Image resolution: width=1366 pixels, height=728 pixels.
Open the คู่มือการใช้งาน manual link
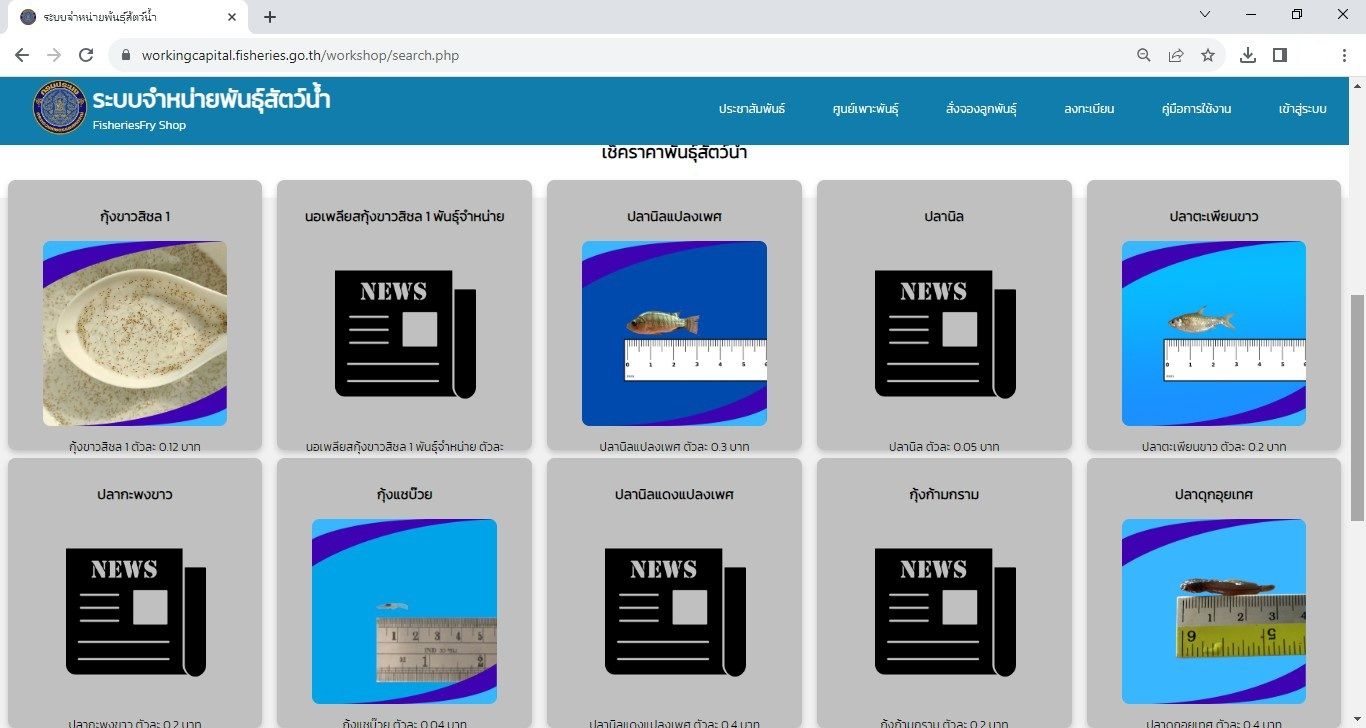tap(1196, 109)
